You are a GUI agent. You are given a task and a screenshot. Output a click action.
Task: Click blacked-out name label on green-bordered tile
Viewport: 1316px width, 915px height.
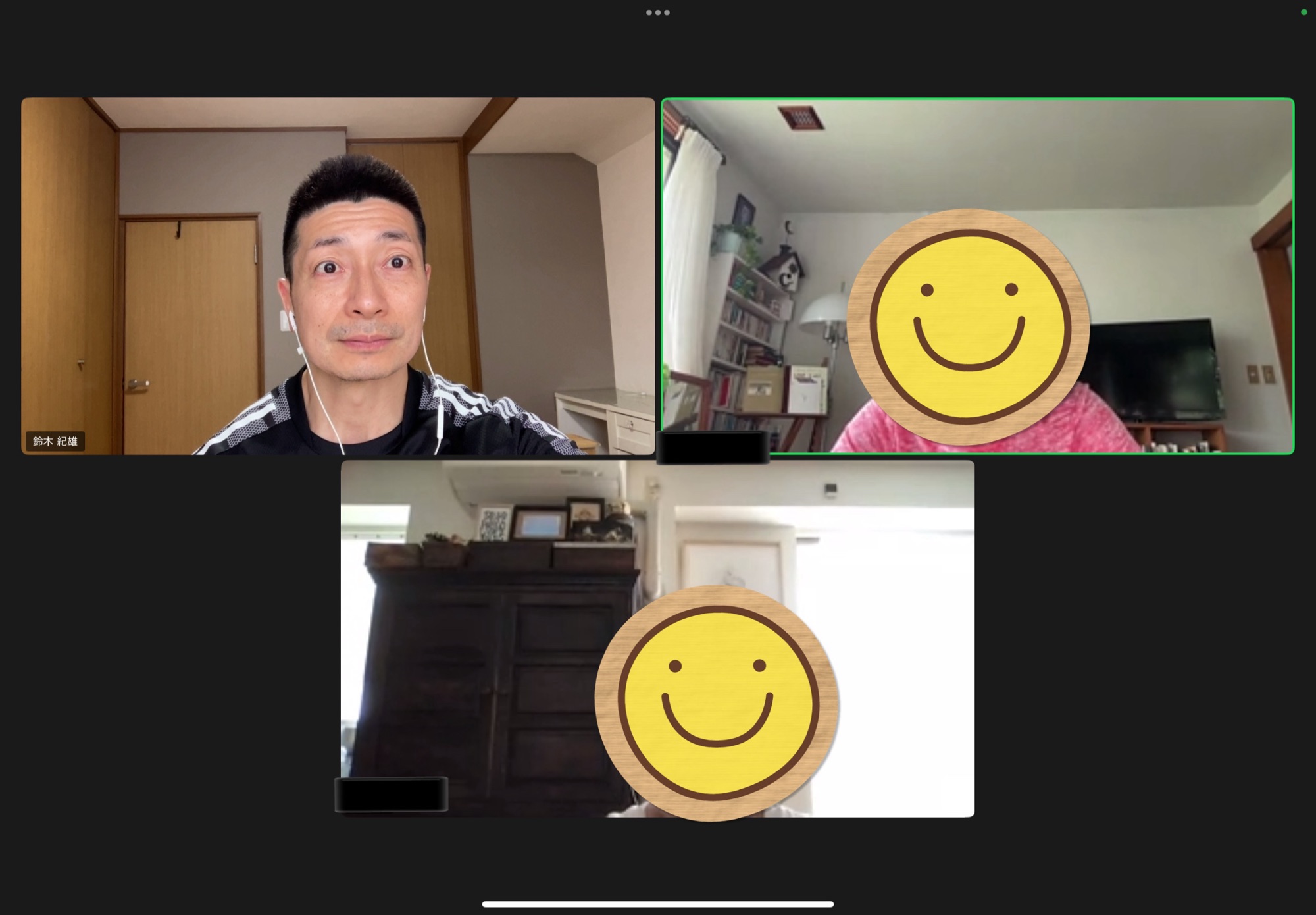[713, 448]
